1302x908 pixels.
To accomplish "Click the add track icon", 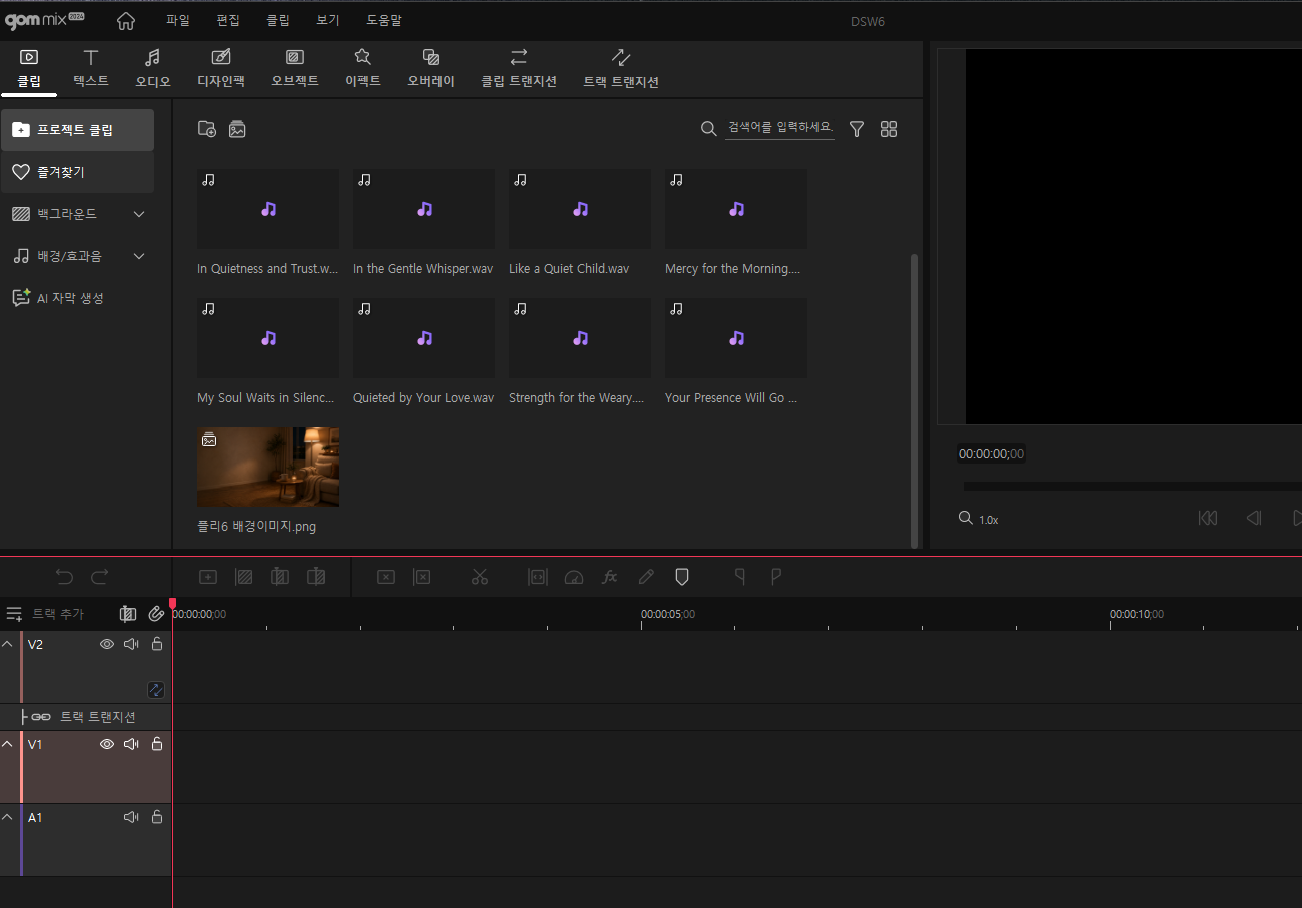I will pos(14,614).
